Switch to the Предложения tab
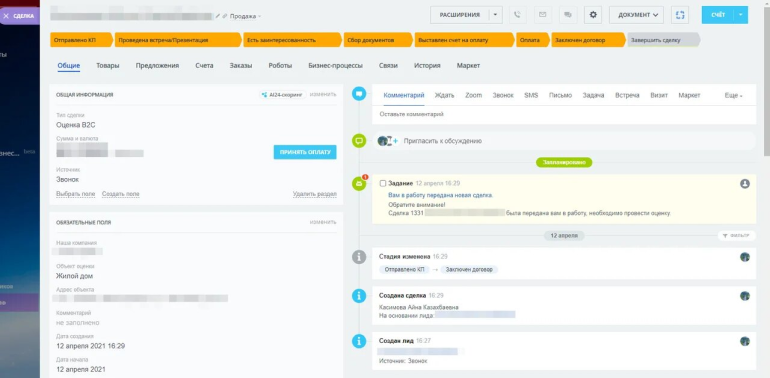The image size is (770, 378). point(157,65)
